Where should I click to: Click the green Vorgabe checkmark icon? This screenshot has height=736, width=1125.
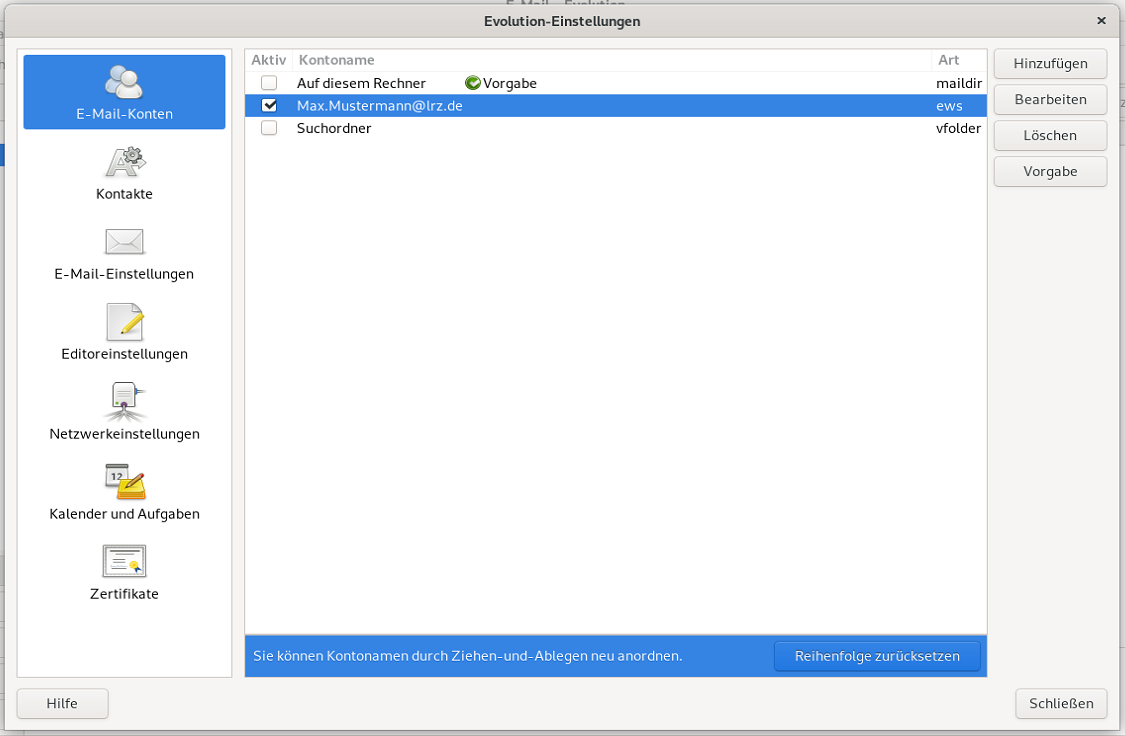(473, 83)
